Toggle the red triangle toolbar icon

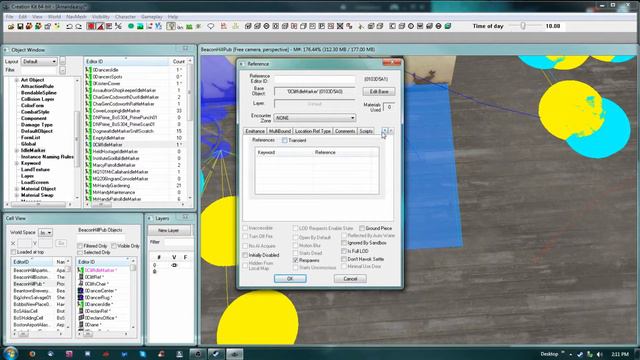click(100, 26)
